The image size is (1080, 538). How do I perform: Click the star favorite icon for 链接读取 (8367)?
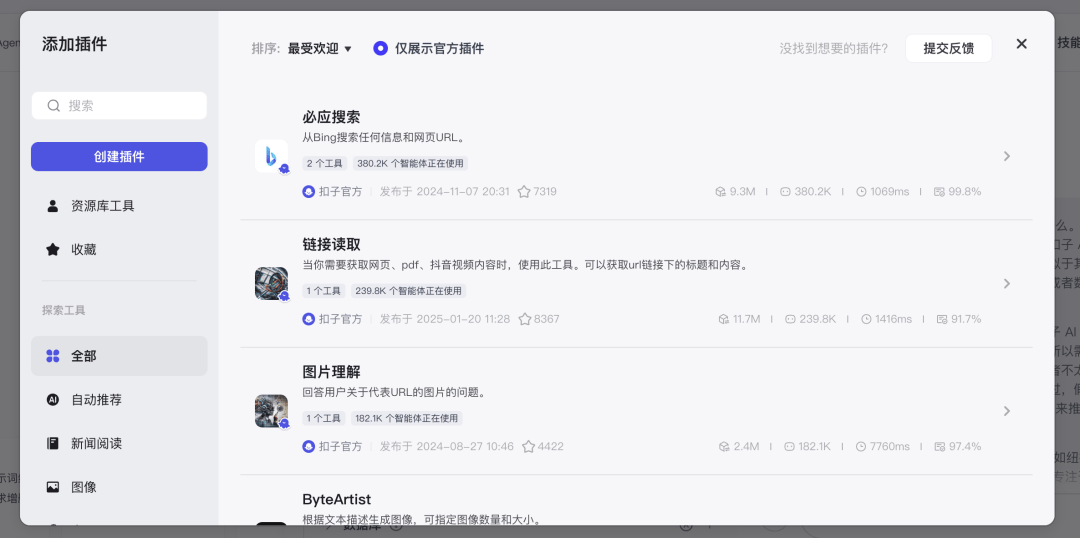525,319
